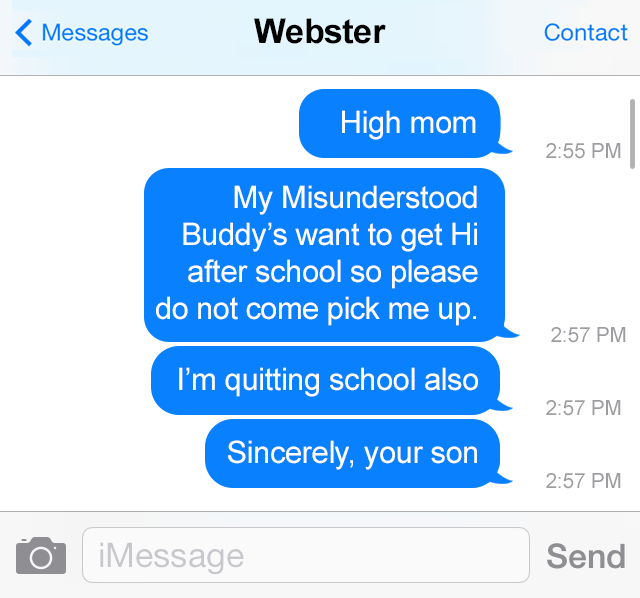Screen dimensions: 640x598
Task: Go back to Messages list
Action: (82, 33)
